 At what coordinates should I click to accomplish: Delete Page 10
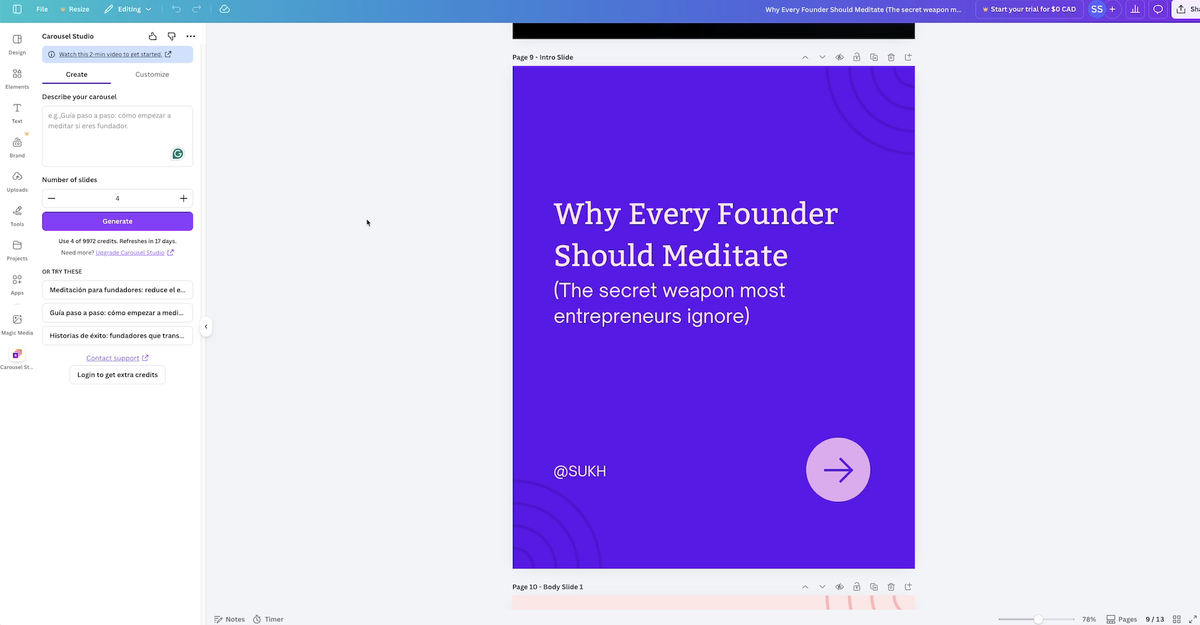890,587
